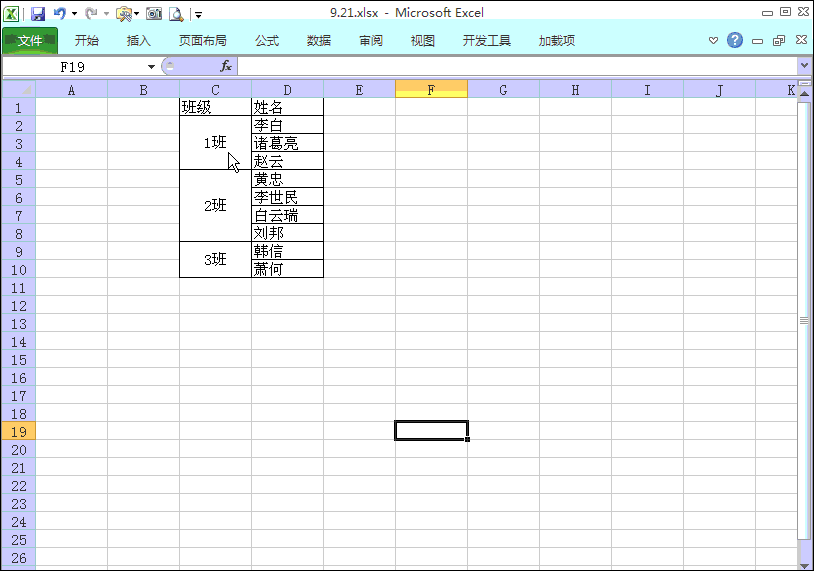The height and width of the screenshot is (571, 814).
Task: Select the merged cell 1班
Action: click(215, 143)
